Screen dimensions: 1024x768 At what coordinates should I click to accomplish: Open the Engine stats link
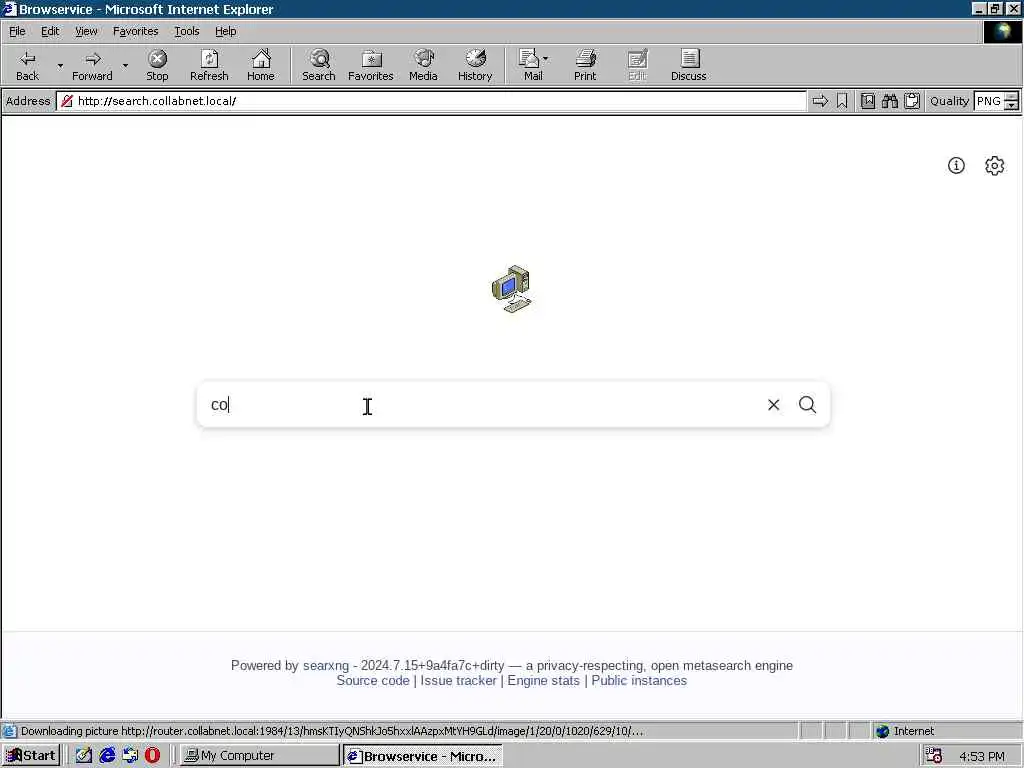point(543,680)
